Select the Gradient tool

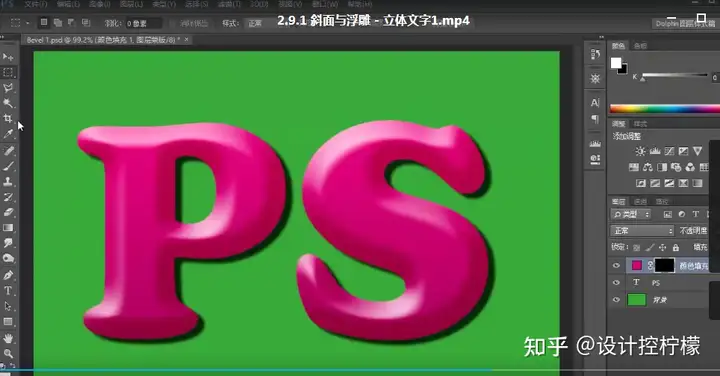(8, 228)
